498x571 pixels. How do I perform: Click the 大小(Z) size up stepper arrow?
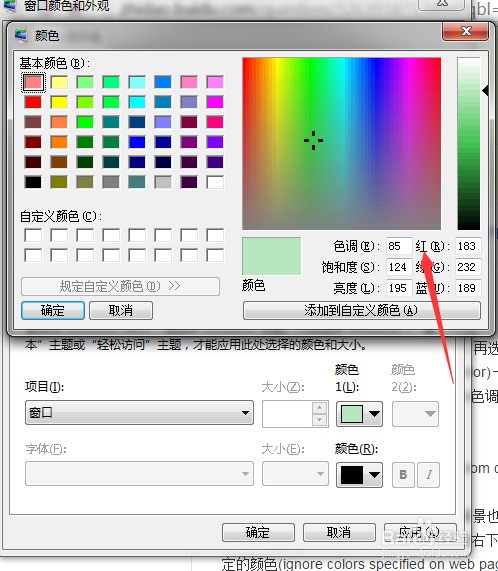click(x=320, y=407)
